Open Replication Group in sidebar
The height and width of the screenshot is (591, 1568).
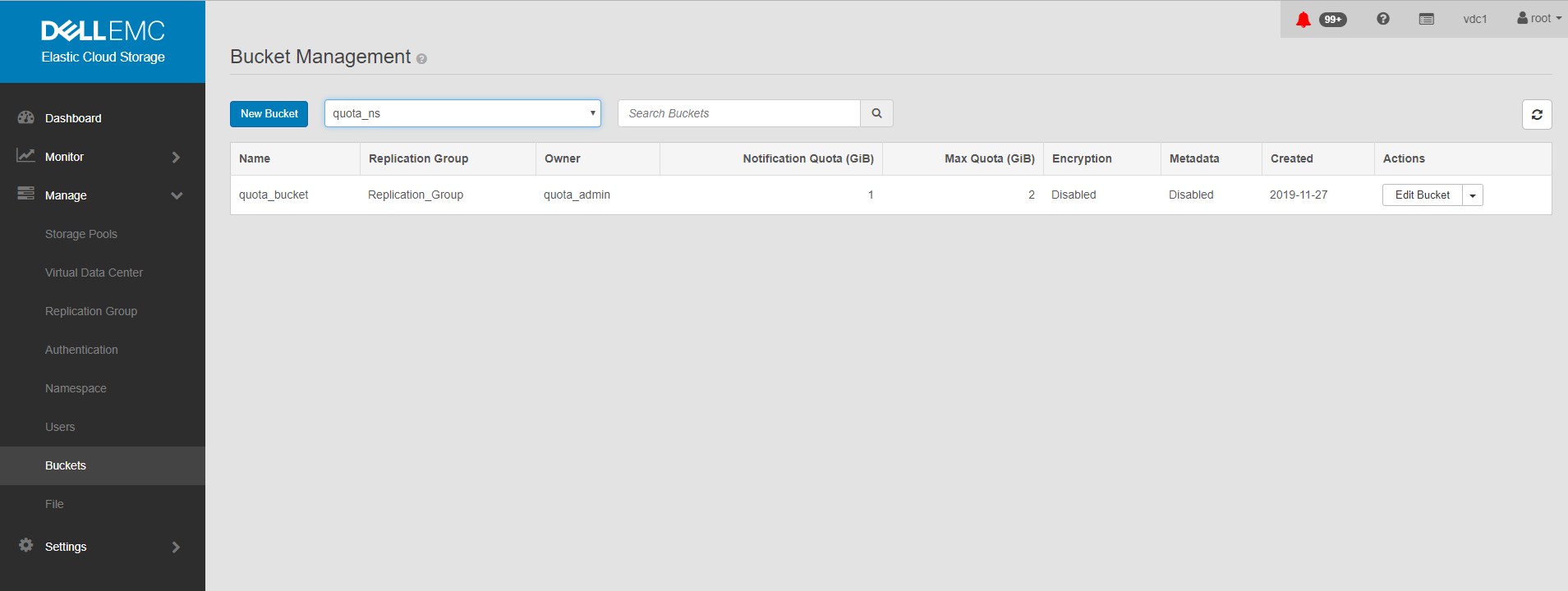[91, 311]
